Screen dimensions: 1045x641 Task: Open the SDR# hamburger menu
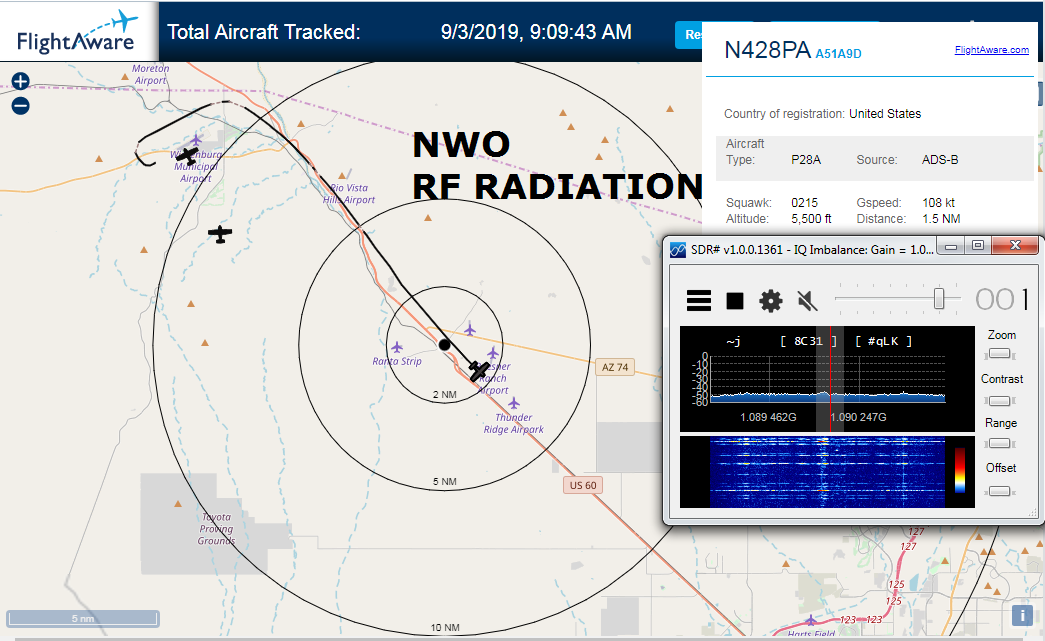click(x=698, y=301)
